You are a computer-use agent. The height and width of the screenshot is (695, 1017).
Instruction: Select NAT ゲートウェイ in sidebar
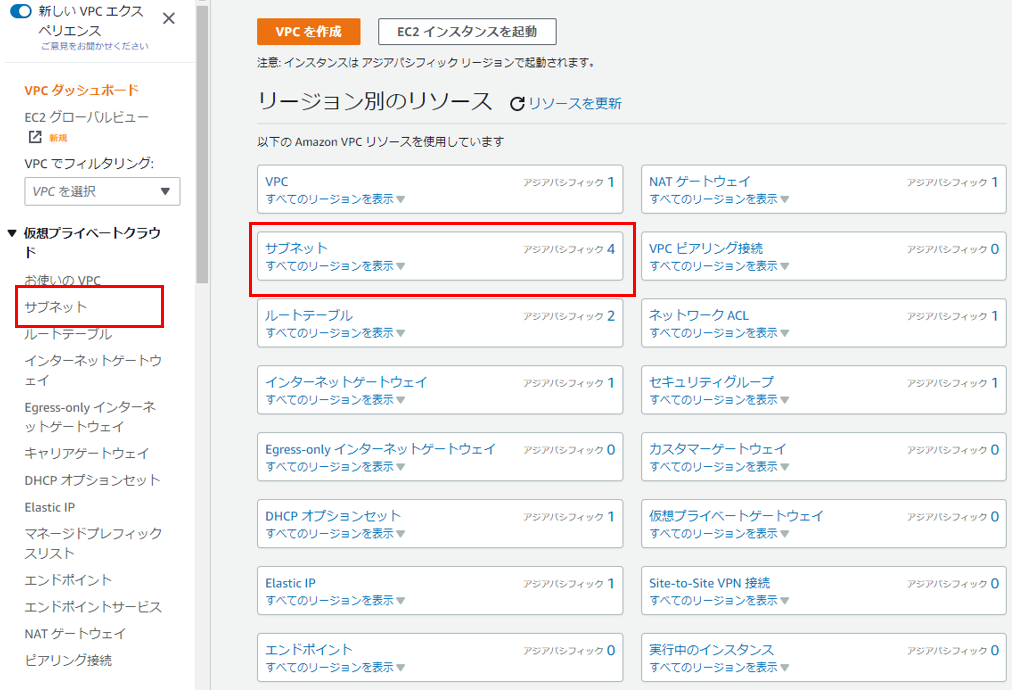(x=75, y=633)
